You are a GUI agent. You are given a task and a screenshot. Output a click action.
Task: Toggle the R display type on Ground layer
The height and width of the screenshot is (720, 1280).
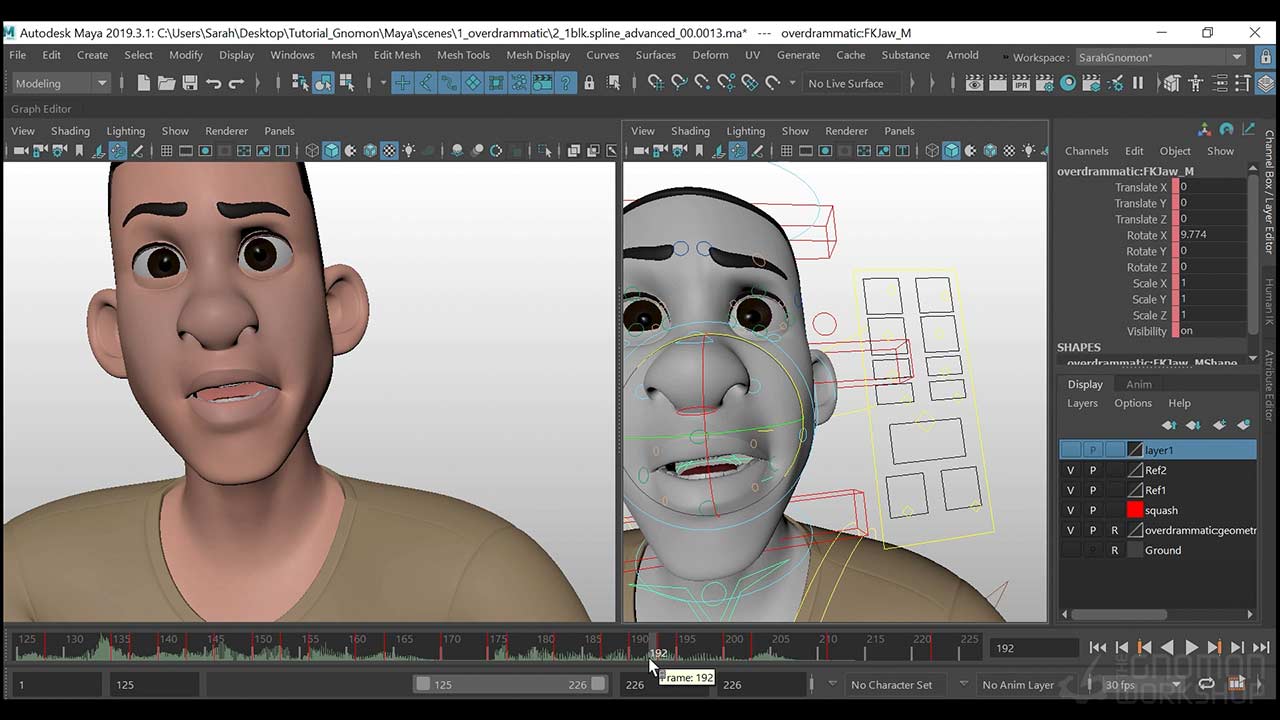coord(1114,550)
